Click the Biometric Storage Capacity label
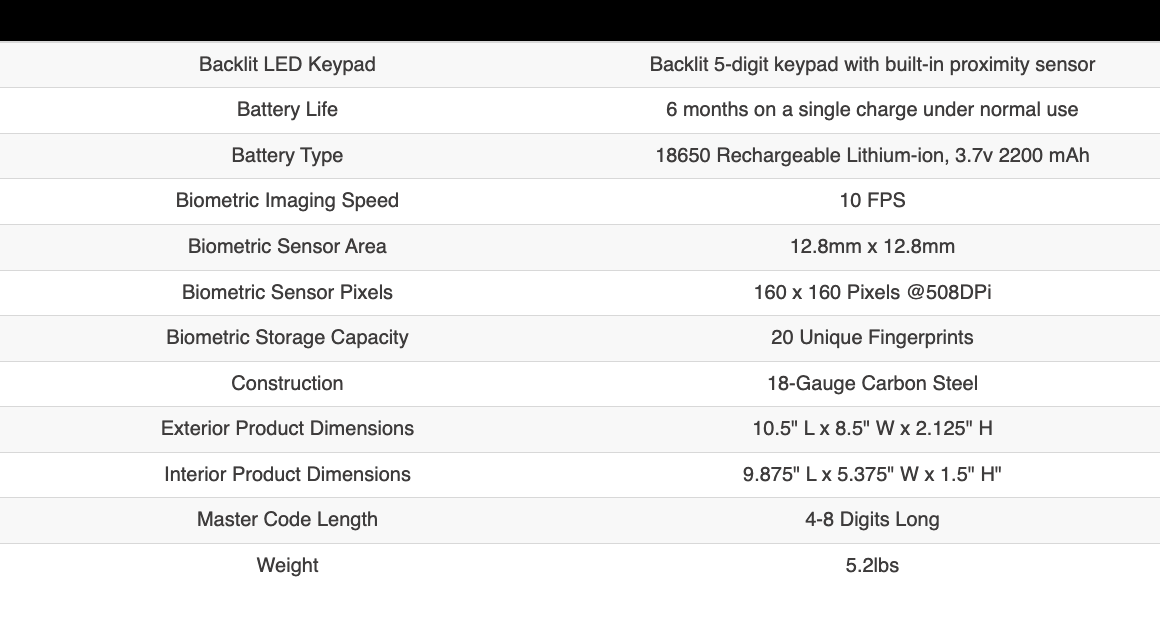Screen dimensions: 1160x624 pos(287,337)
